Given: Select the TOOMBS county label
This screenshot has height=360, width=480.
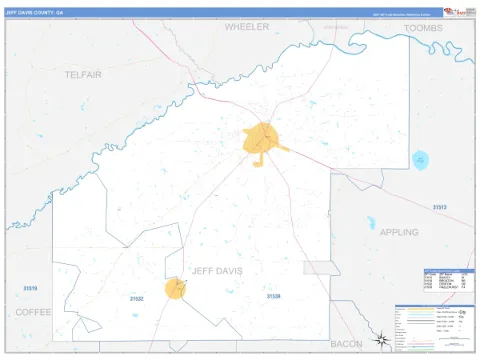Looking at the screenshot, I should coord(423,28).
